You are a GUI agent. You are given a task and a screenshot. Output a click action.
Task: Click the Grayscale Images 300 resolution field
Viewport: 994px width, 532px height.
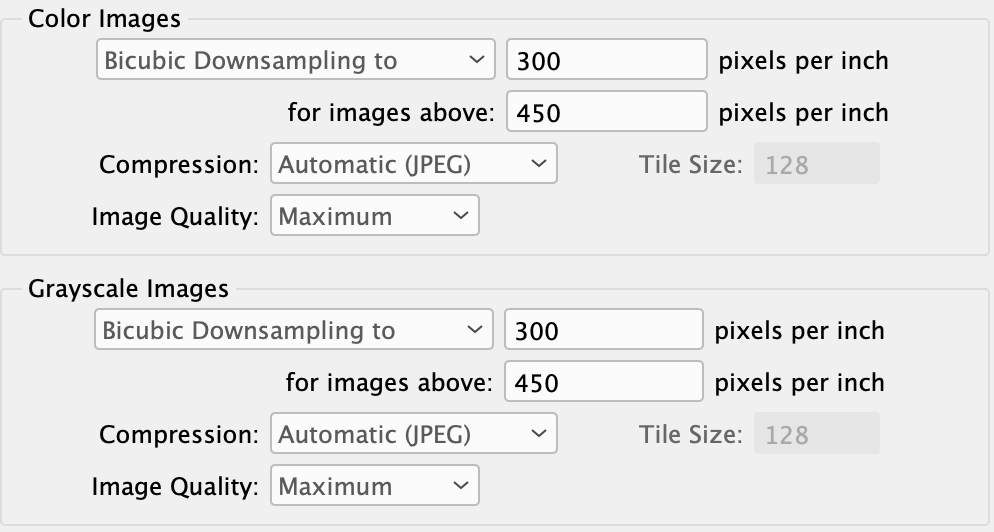(x=604, y=330)
